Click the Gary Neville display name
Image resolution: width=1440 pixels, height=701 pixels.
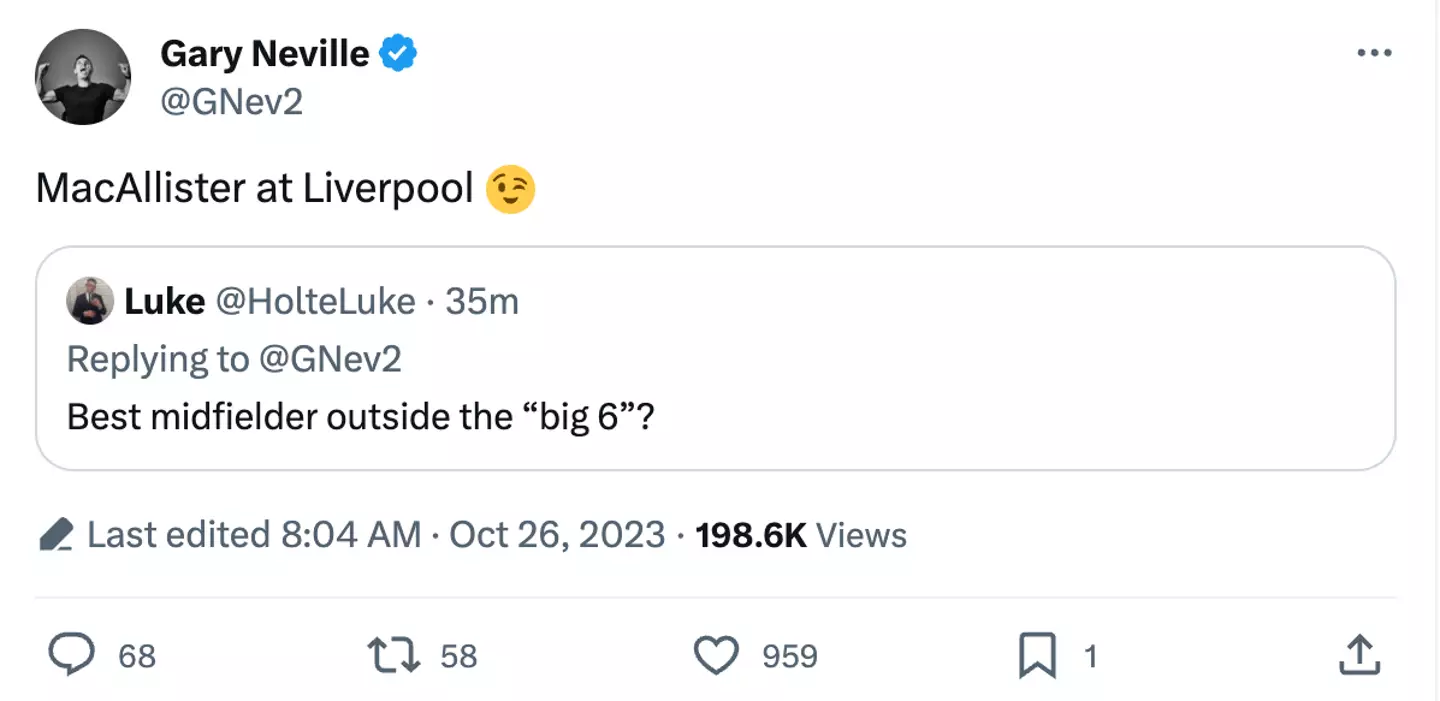(264, 54)
